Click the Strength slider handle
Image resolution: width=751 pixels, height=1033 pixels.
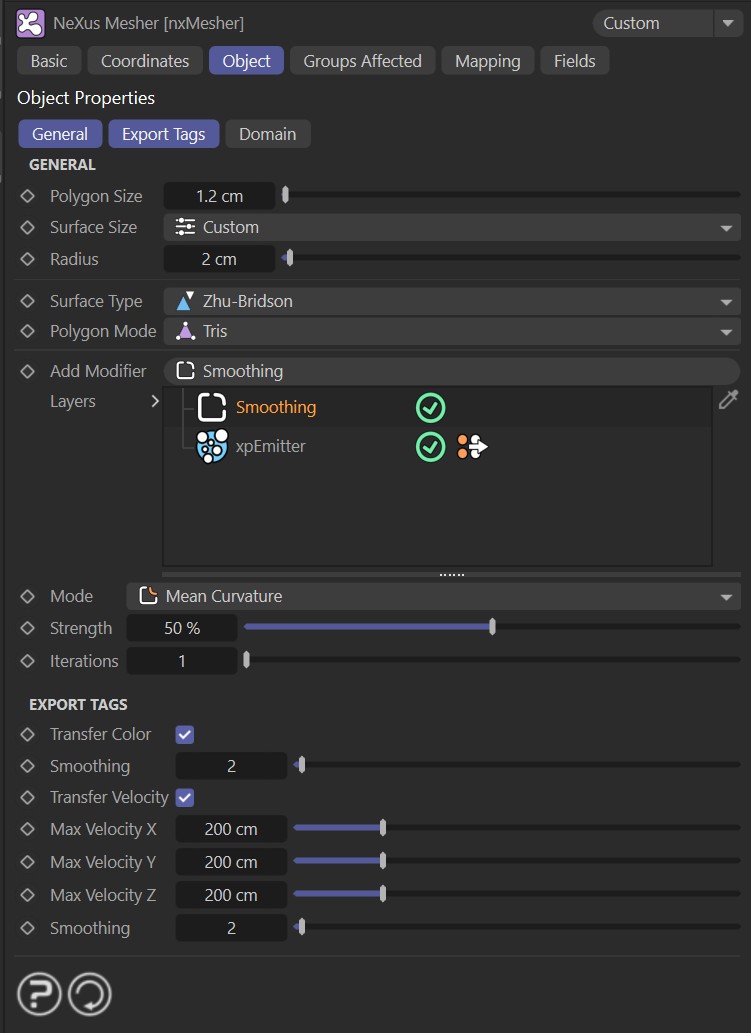pos(492,628)
